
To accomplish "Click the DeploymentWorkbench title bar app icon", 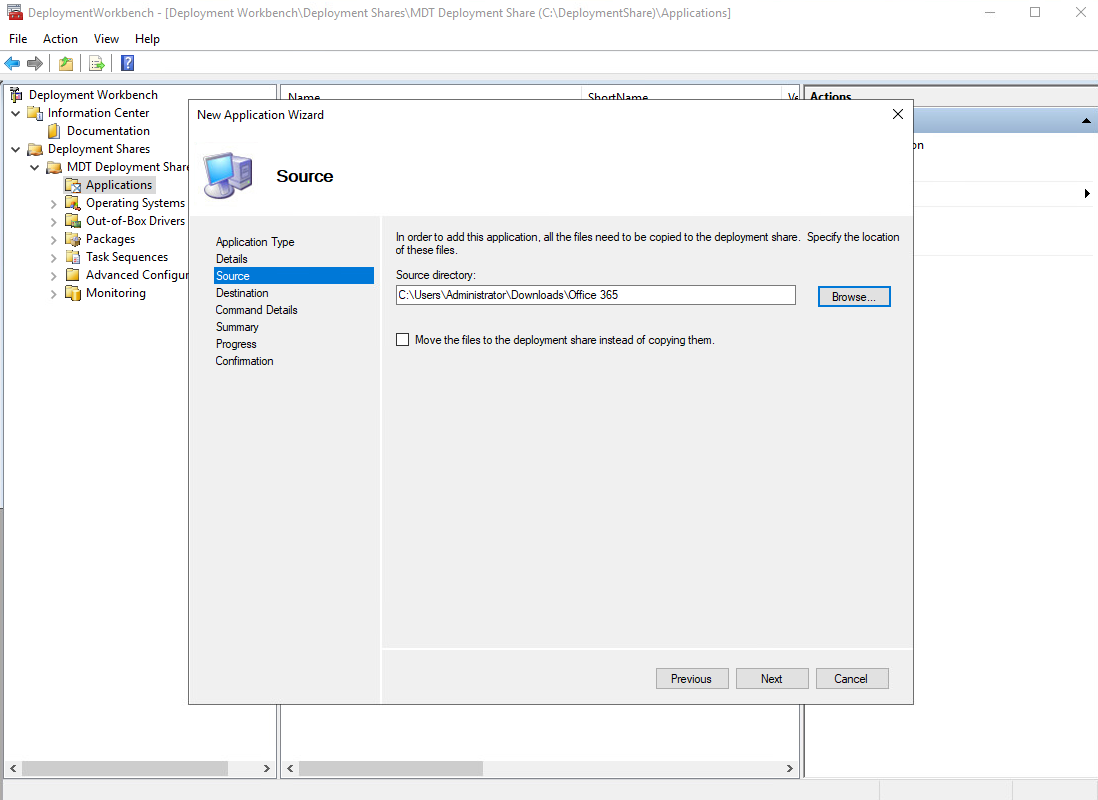I will [x=14, y=13].
